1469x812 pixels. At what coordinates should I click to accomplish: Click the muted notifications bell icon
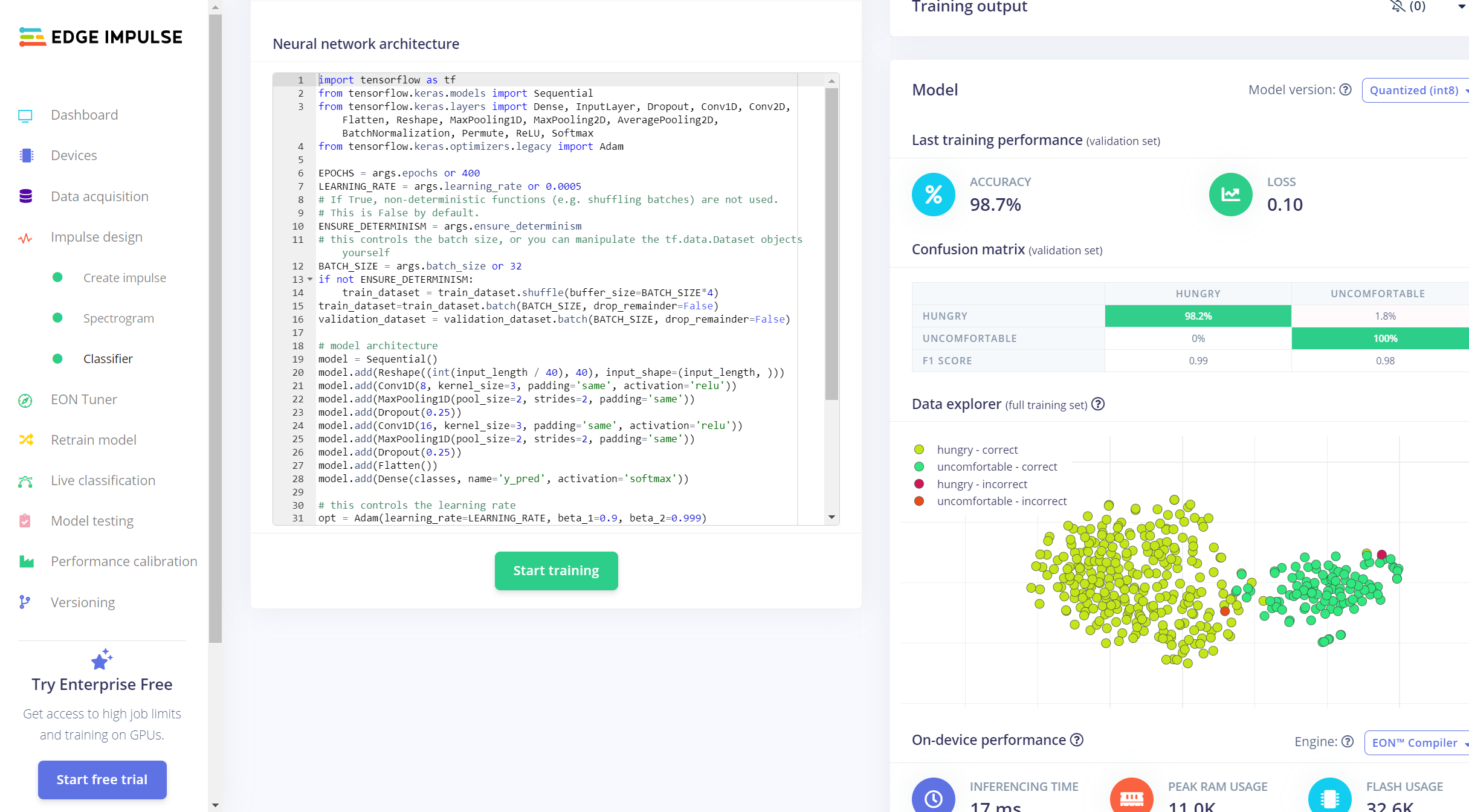click(x=1398, y=7)
